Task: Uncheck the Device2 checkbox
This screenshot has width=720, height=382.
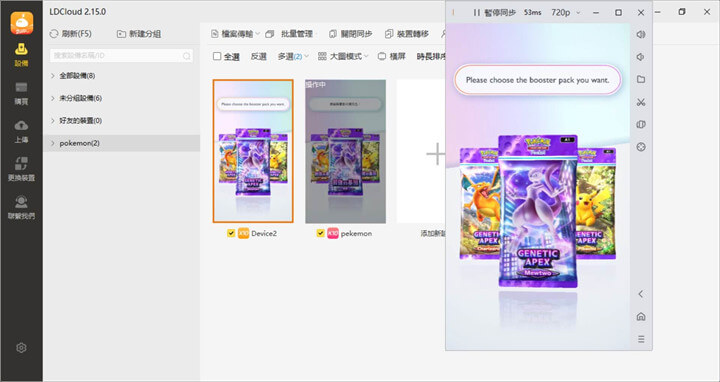Action: pos(231,233)
